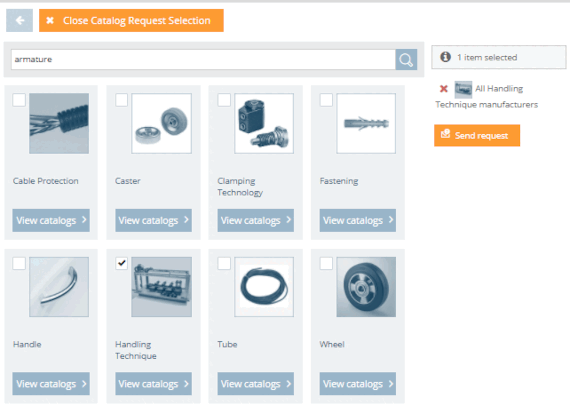The height and width of the screenshot is (406, 570).
Task: Click the 'Wheel' category label
Action: [x=332, y=344]
